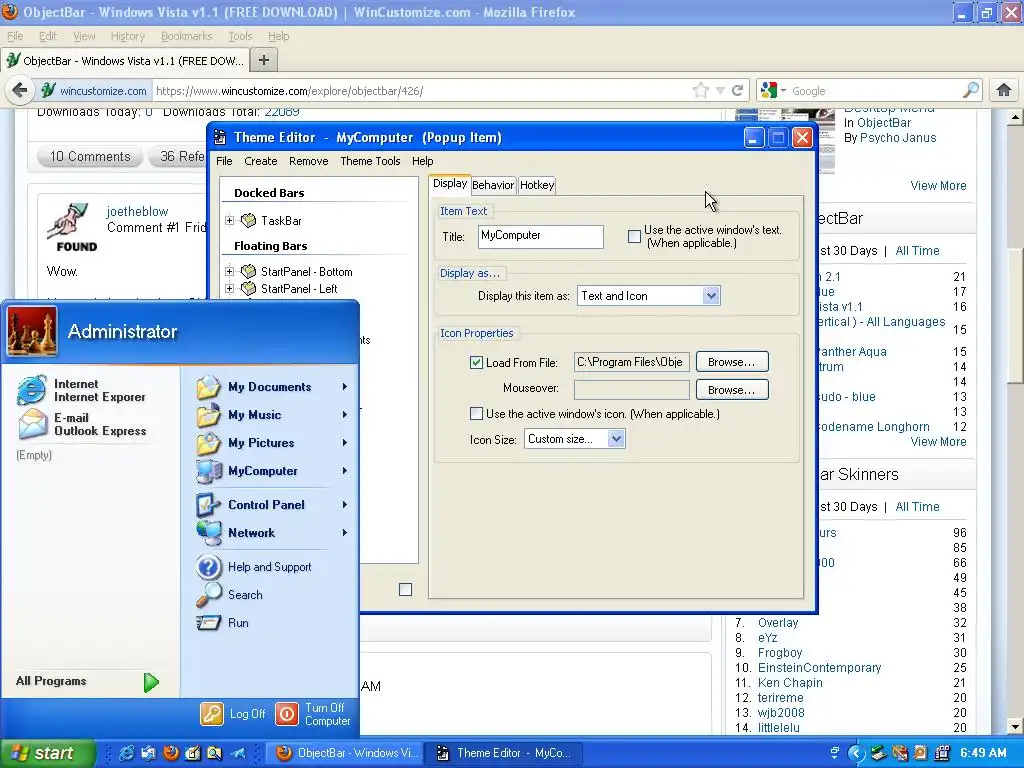Click Browse button for Load From File
Screen dimensions: 1024x768
click(x=732, y=362)
